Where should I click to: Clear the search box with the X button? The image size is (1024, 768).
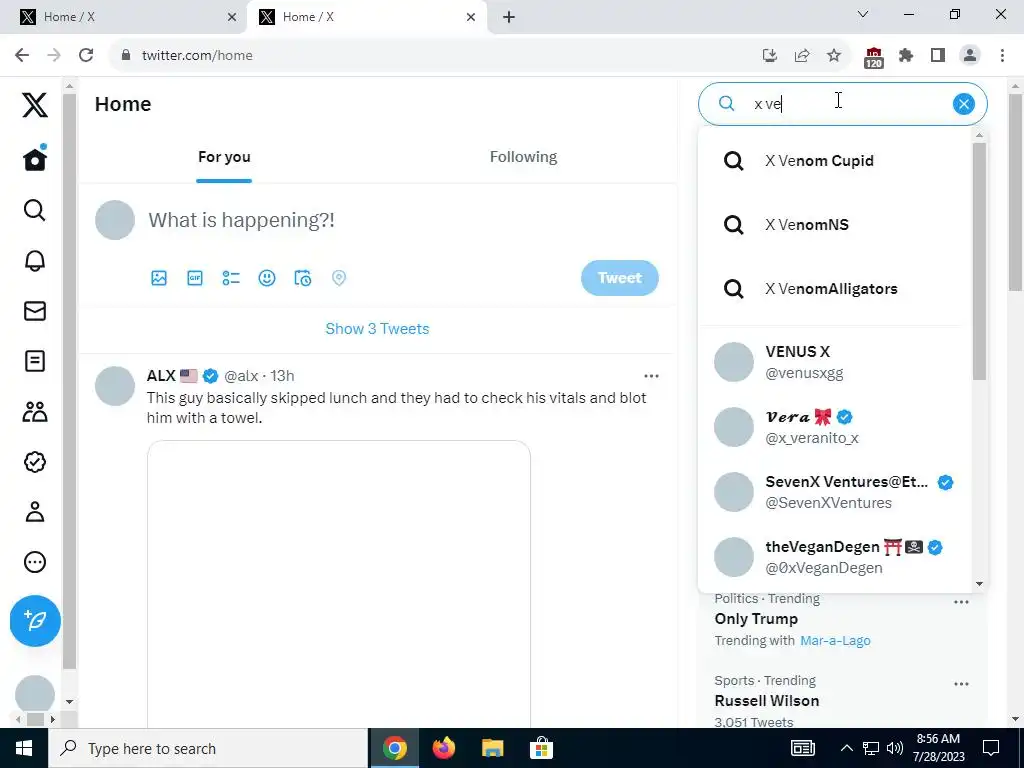coord(963,104)
